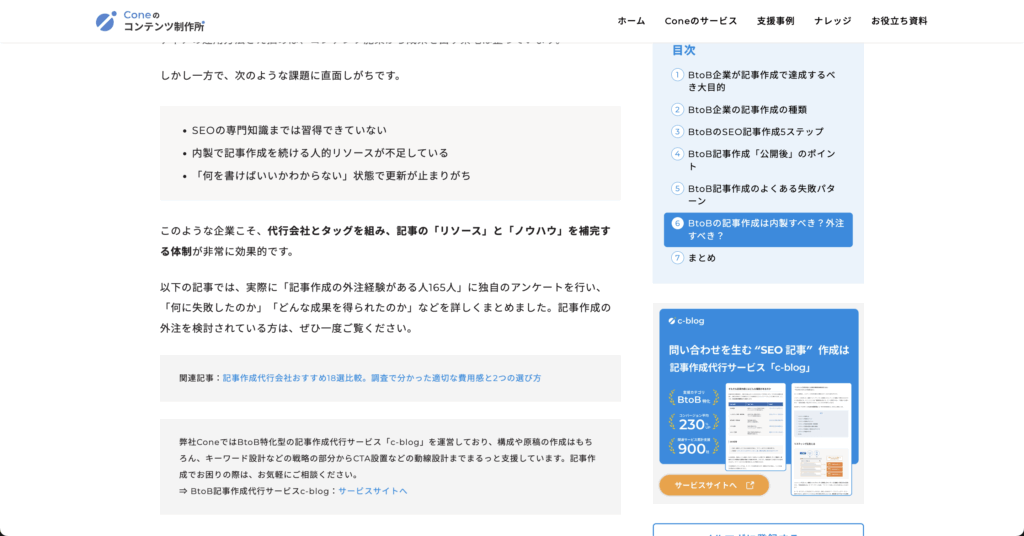Click the 900 laurel badge
The height and width of the screenshot is (536, 1024).
click(x=694, y=447)
